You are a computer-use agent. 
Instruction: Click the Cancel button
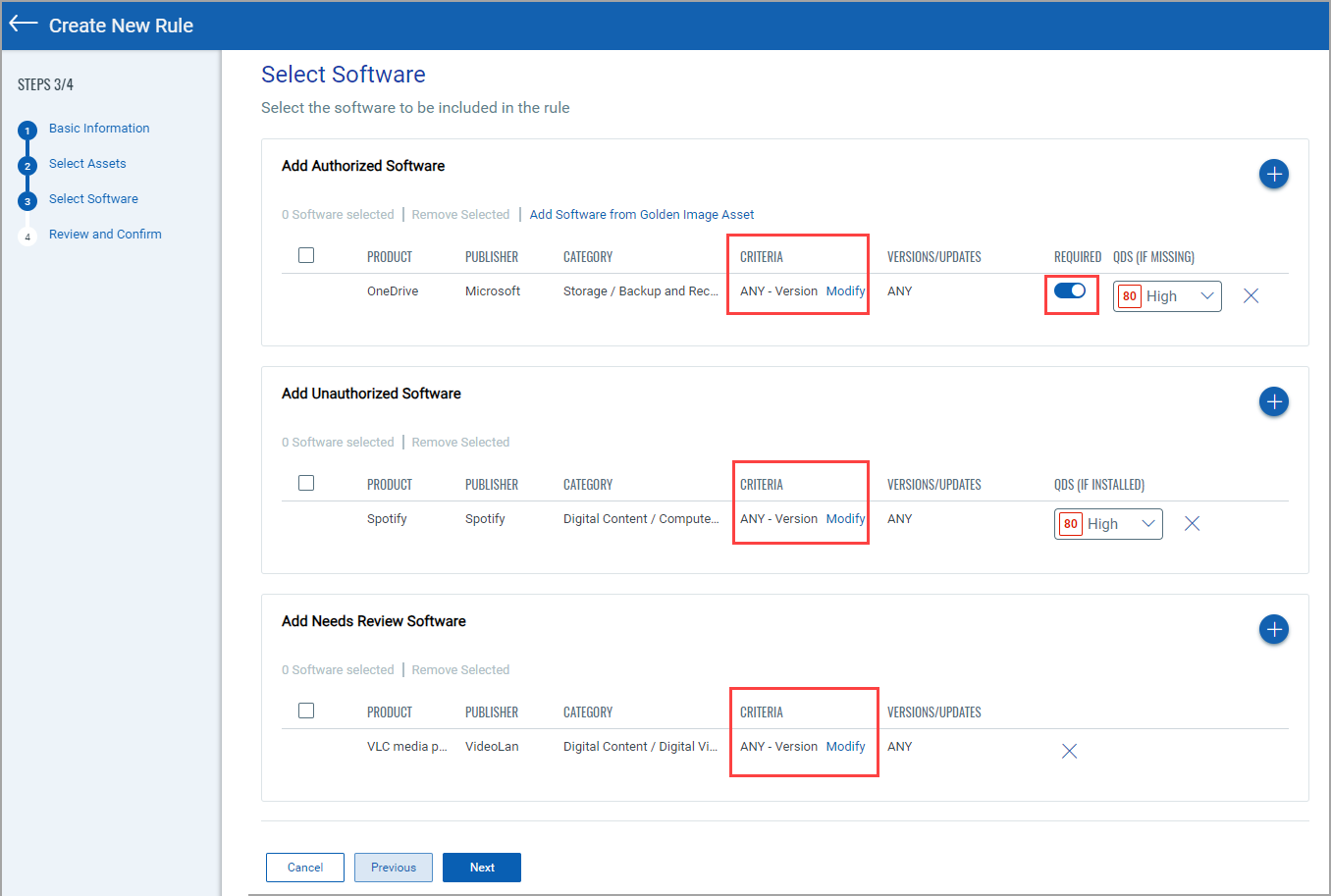pos(305,868)
